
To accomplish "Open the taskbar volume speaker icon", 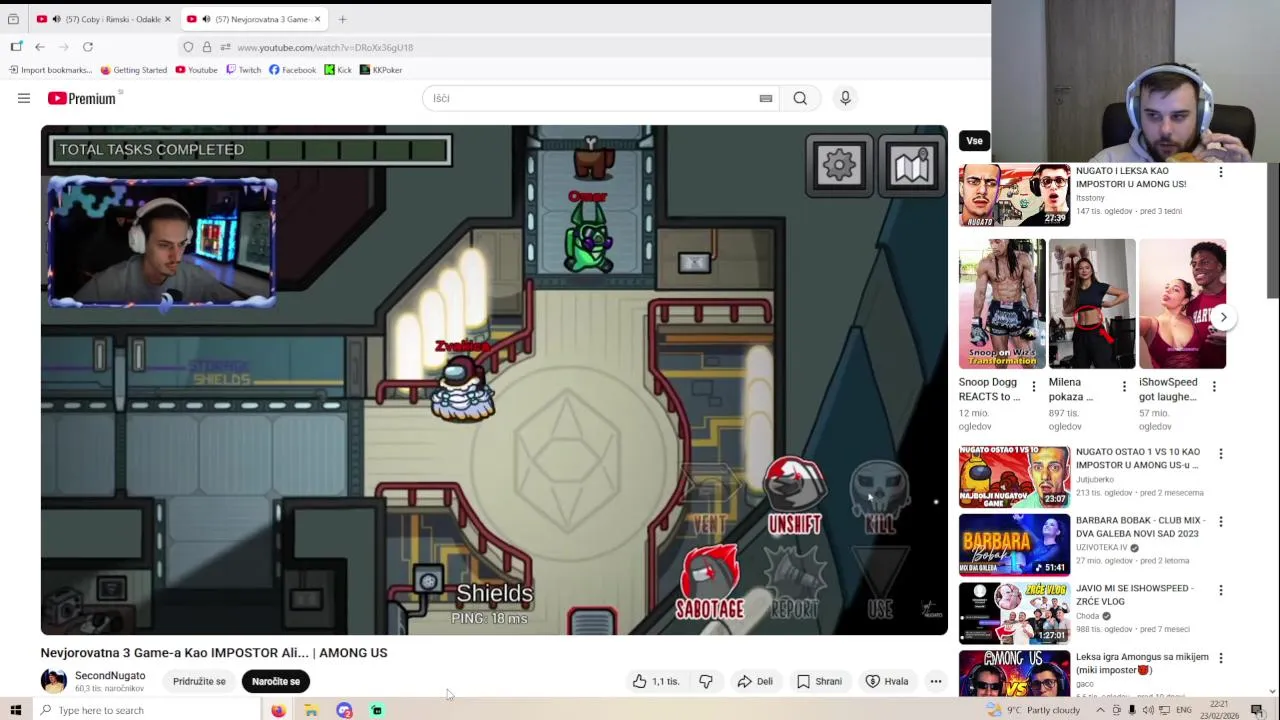I will coord(1148,710).
